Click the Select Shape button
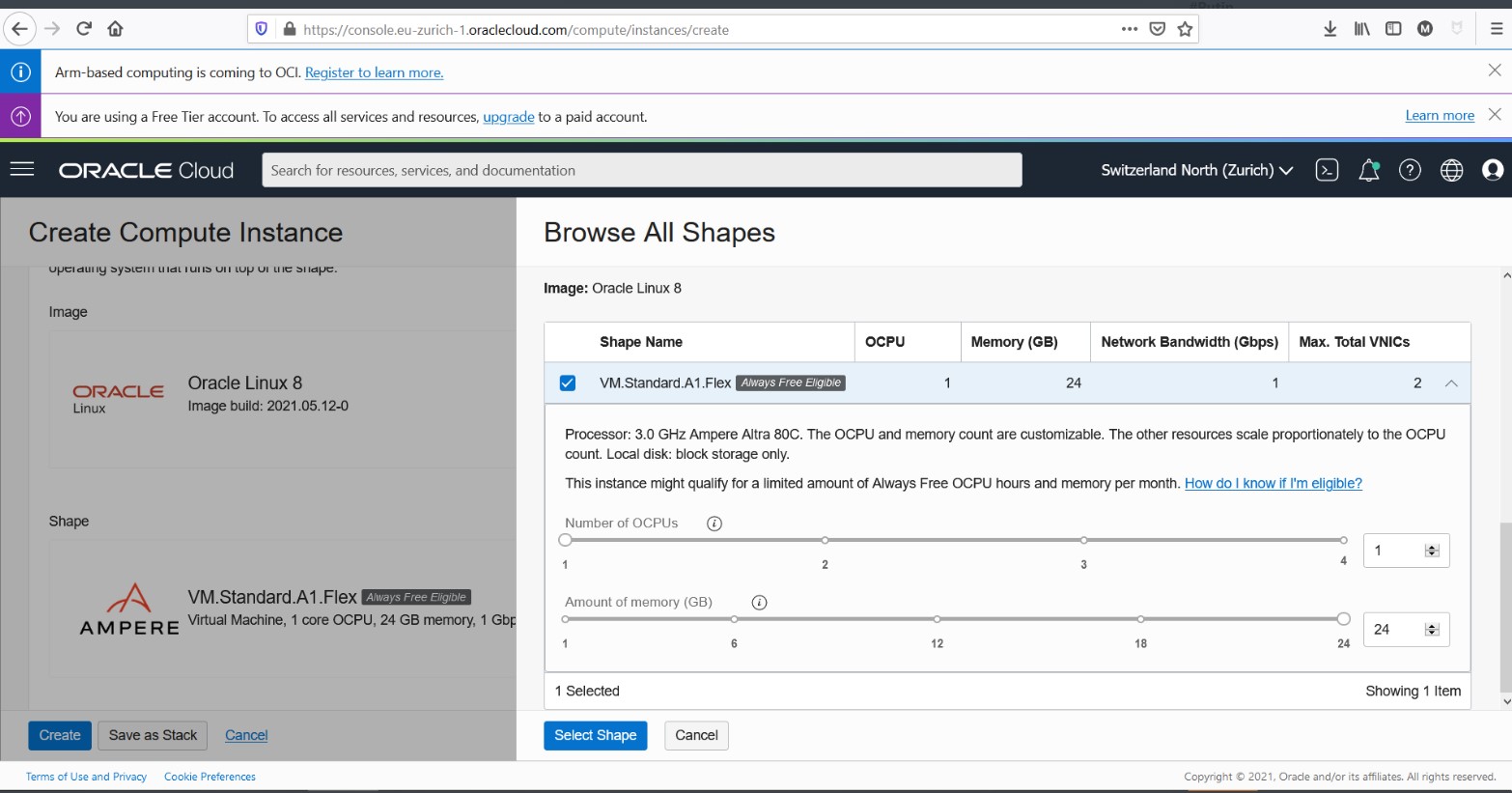The height and width of the screenshot is (793, 1512). [596, 735]
